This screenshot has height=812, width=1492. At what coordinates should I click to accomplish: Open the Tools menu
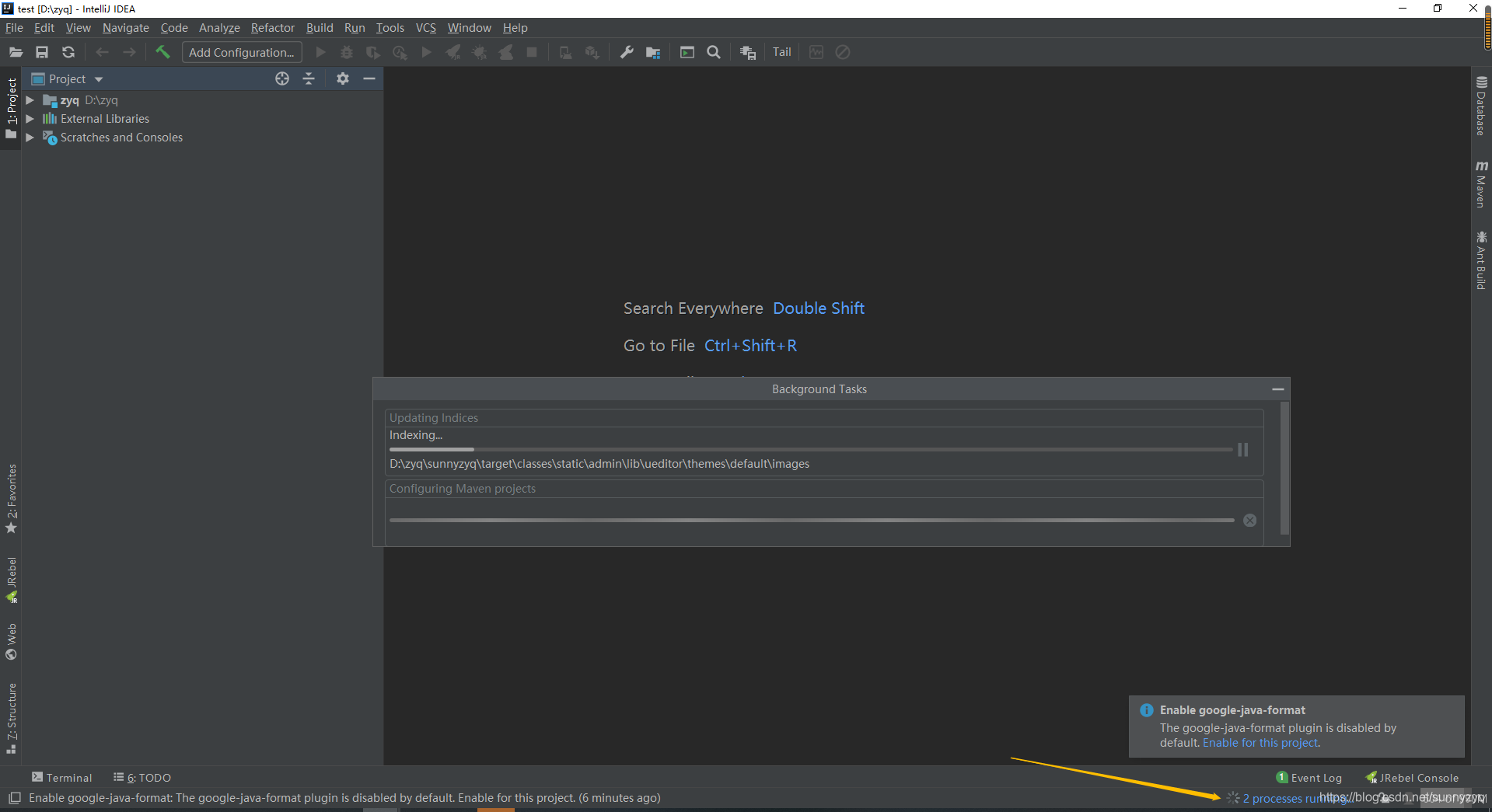pos(390,28)
